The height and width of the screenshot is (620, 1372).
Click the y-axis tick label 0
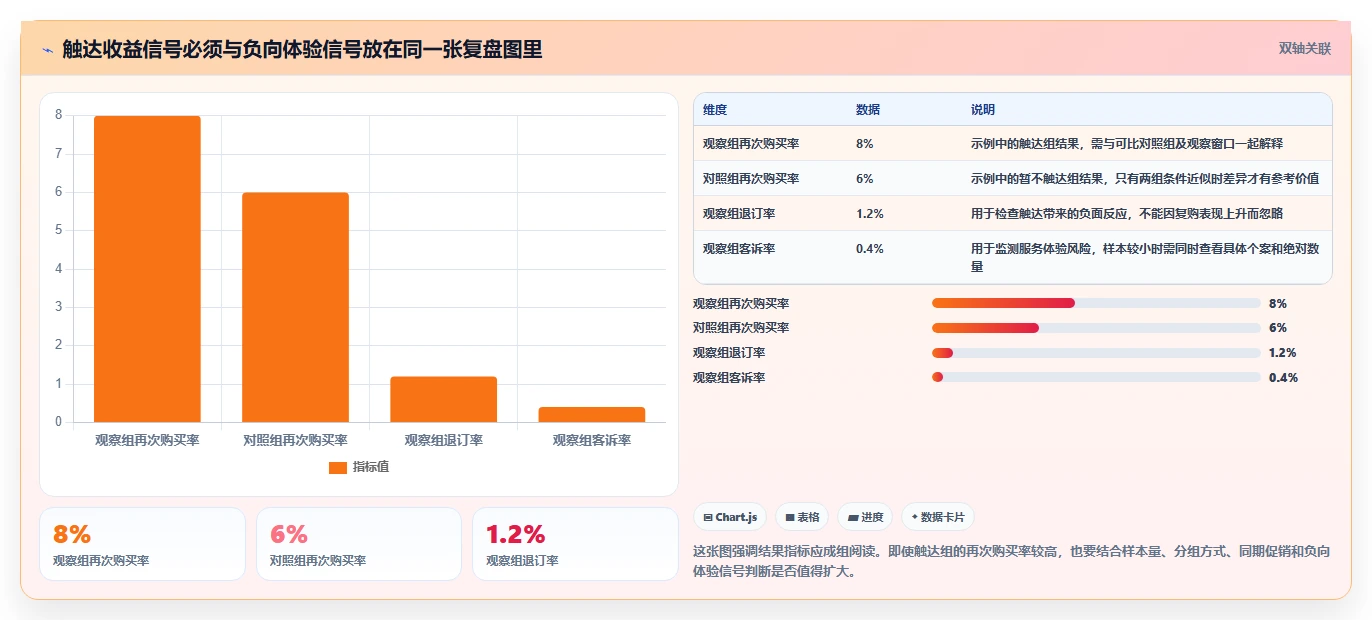58,422
